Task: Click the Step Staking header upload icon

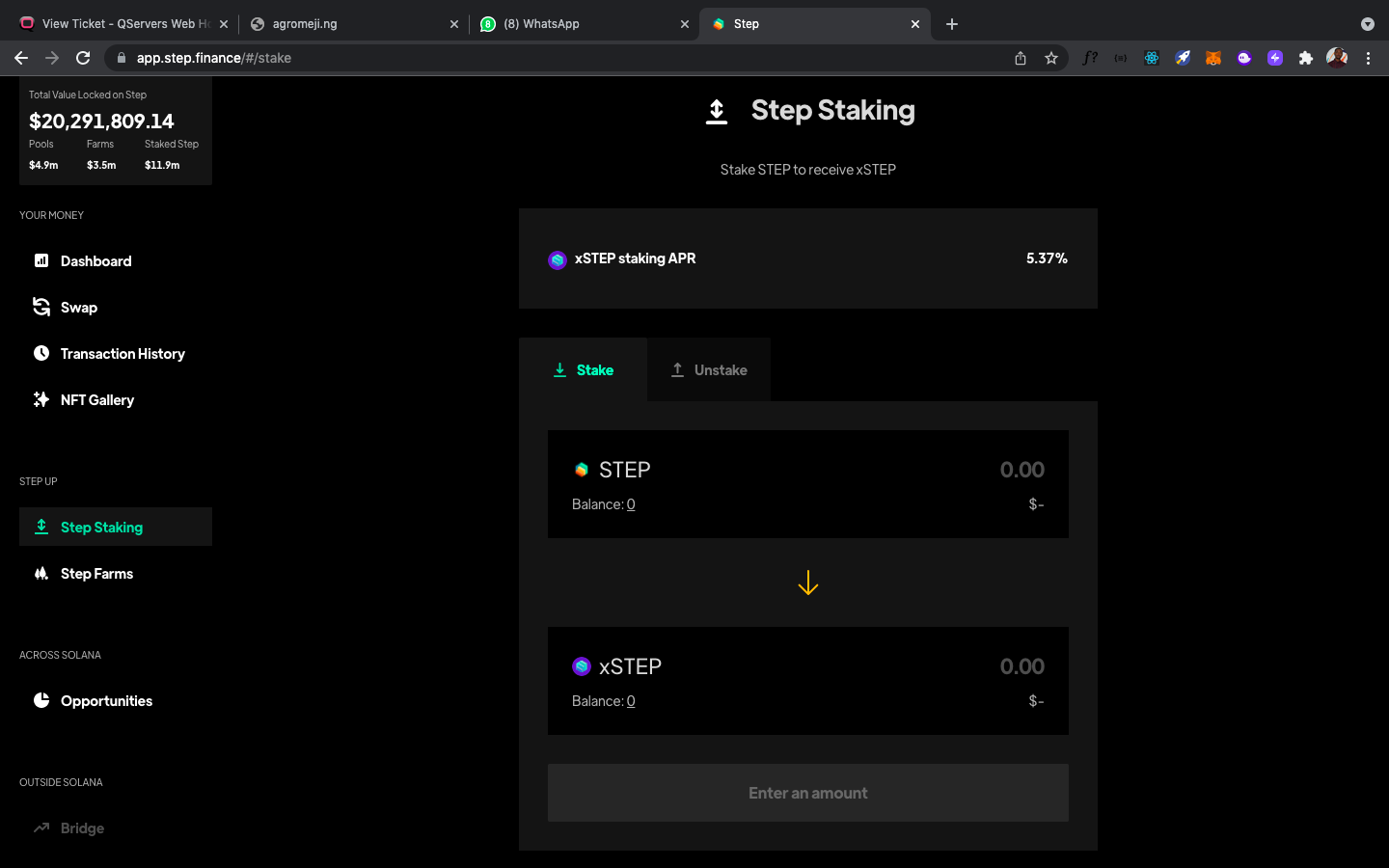Action: [x=717, y=112]
